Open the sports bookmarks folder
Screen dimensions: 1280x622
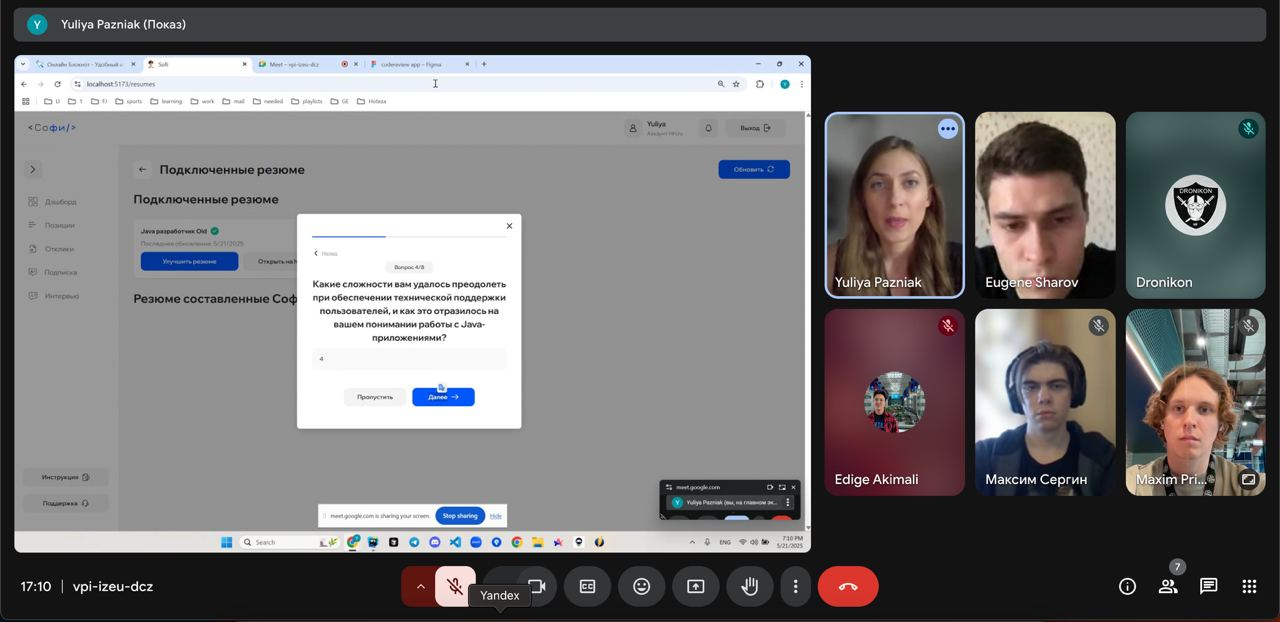pyautogui.click(x=129, y=101)
